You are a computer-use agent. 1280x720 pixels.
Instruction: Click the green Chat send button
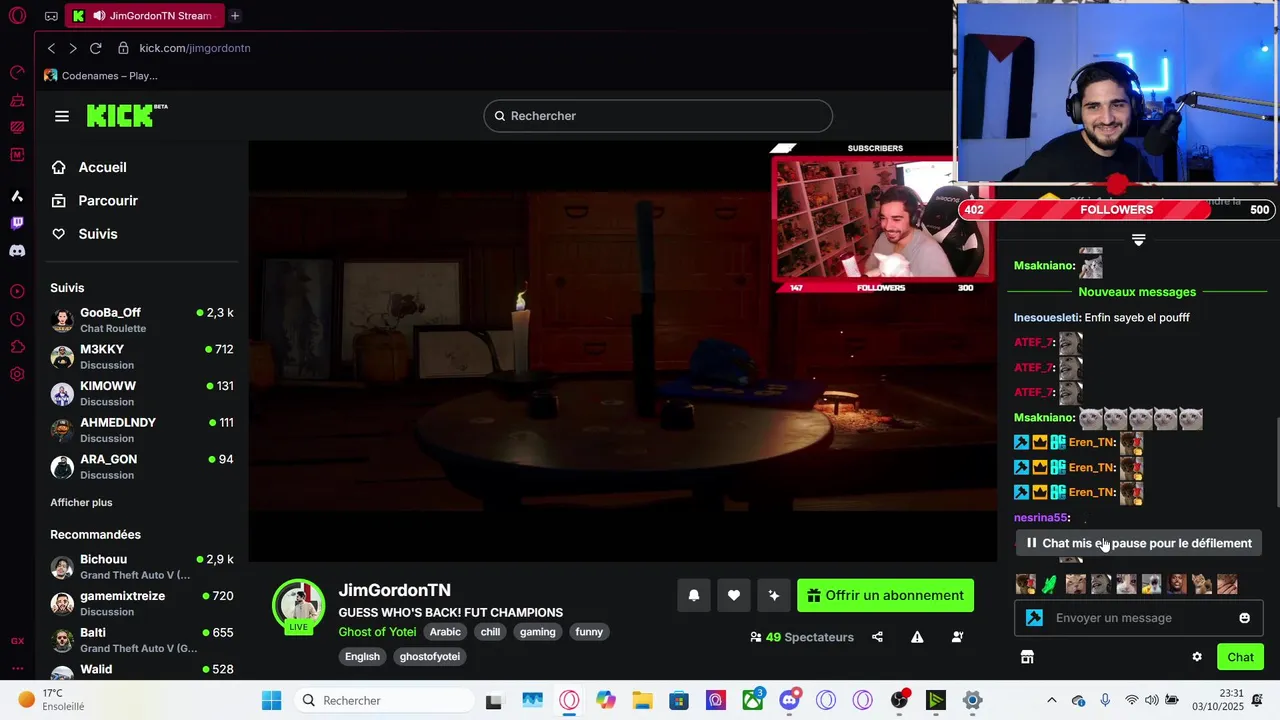(1240, 657)
